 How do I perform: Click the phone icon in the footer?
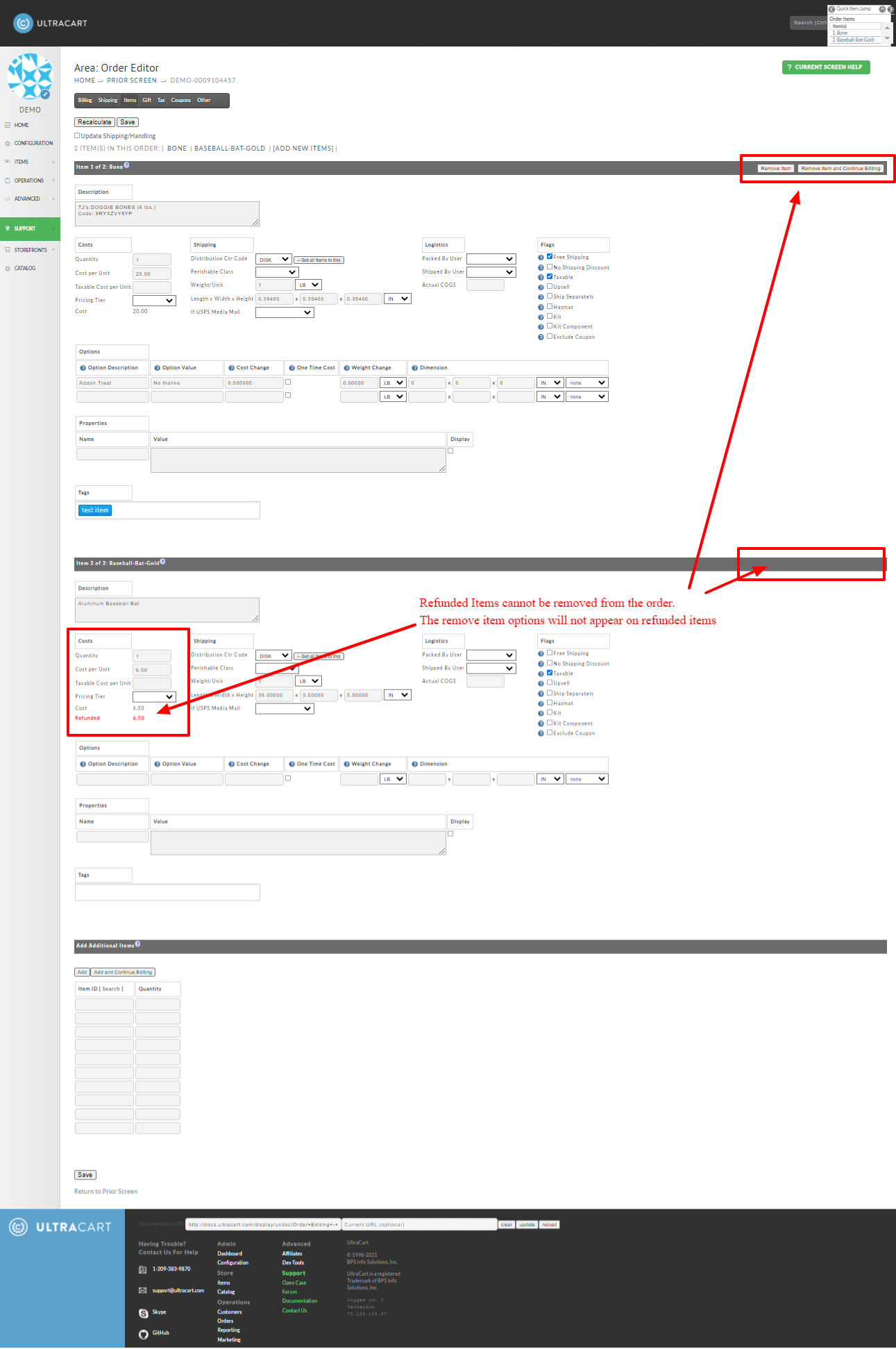(143, 1269)
